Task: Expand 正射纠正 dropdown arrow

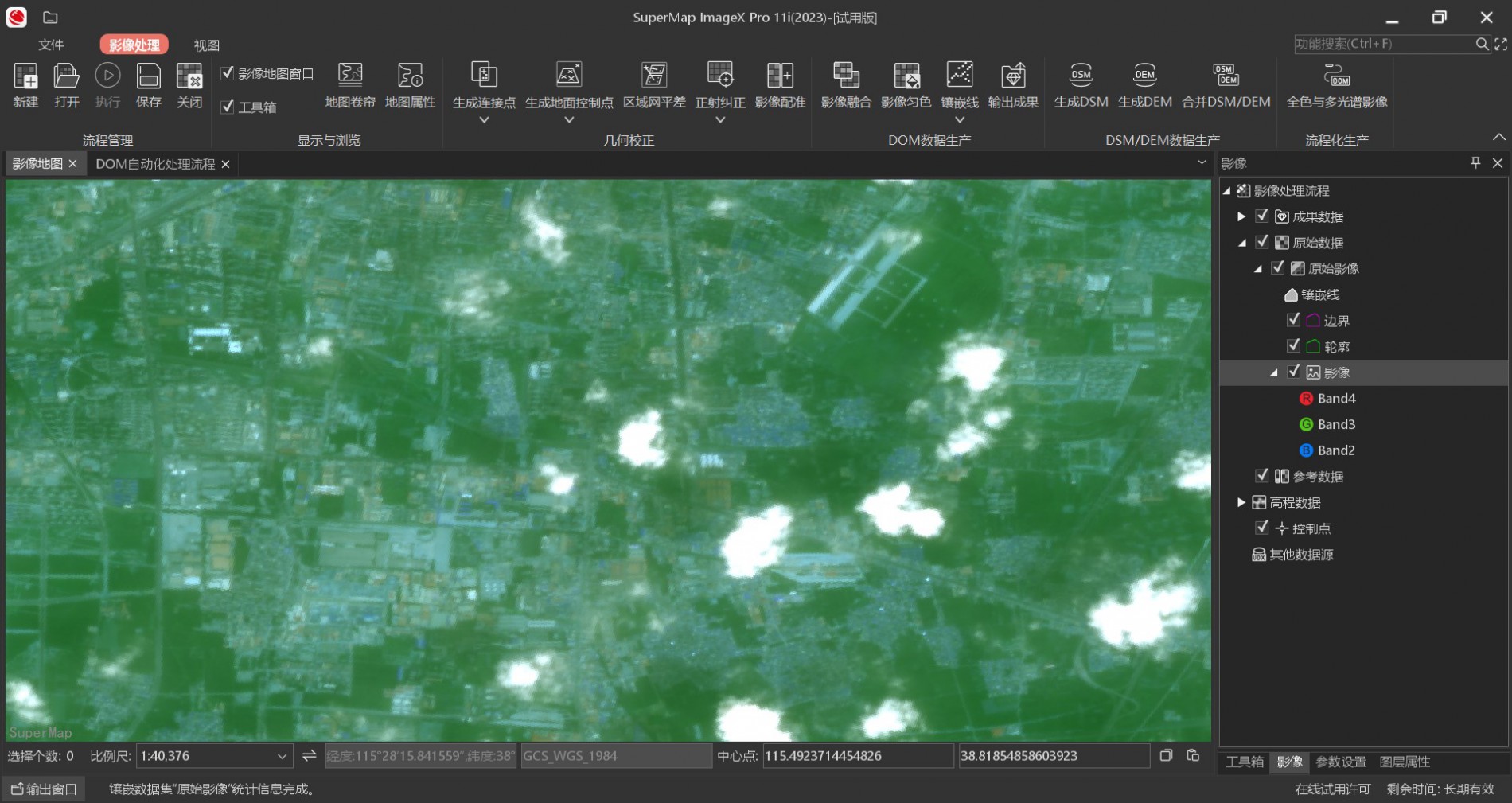Action: pos(720,120)
